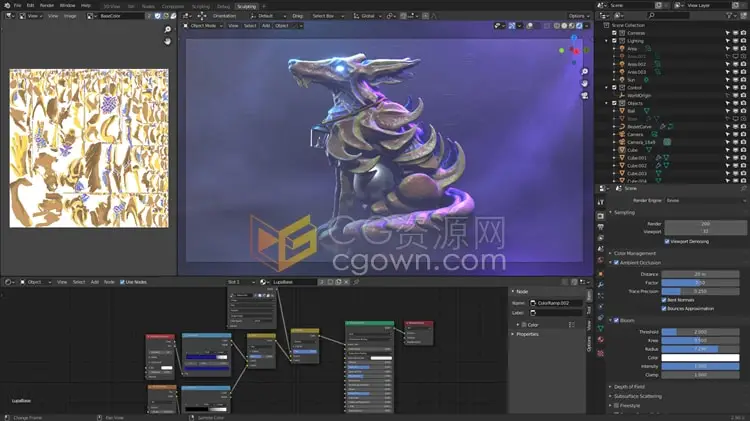Image resolution: width=750 pixels, height=421 pixels.
Task: Toggle camera view icon in 3D viewport
Action: click(585, 95)
